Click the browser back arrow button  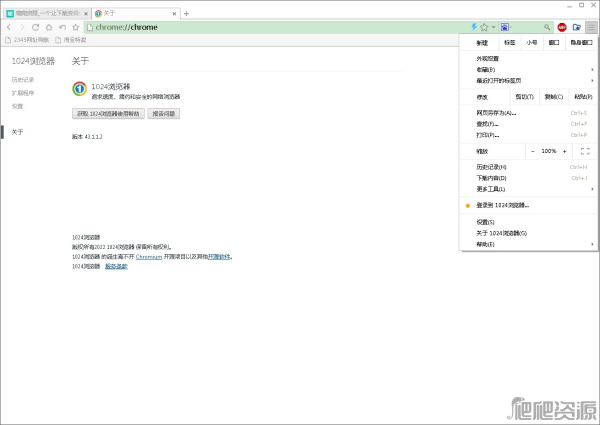click(9, 27)
